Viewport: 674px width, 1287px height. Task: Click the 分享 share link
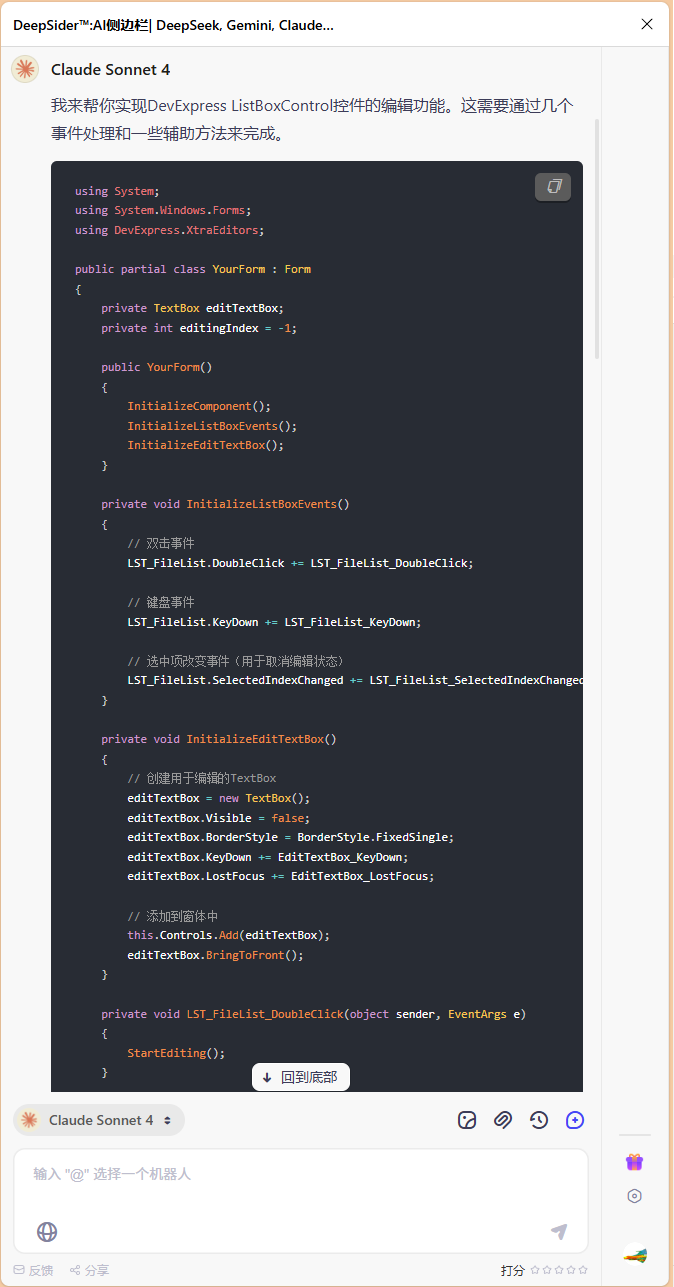(x=89, y=1270)
